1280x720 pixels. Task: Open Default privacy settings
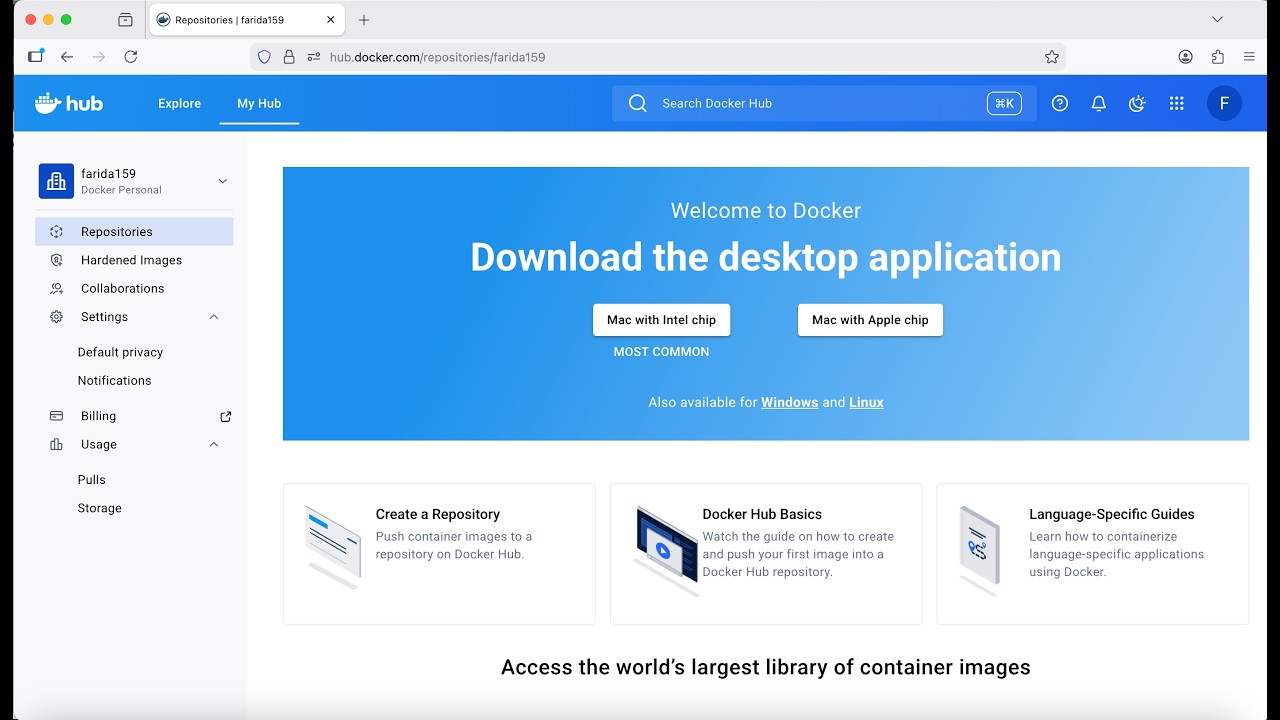(x=120, y=352)
